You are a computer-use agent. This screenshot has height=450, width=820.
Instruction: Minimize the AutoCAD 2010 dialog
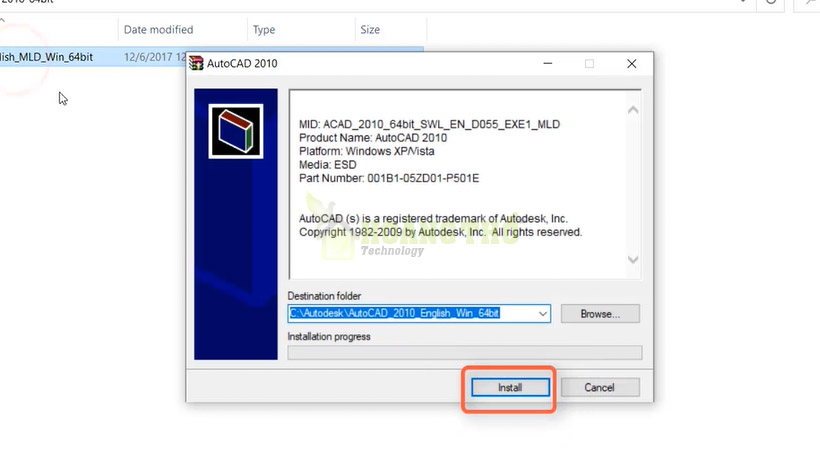(x=548, y=64)
